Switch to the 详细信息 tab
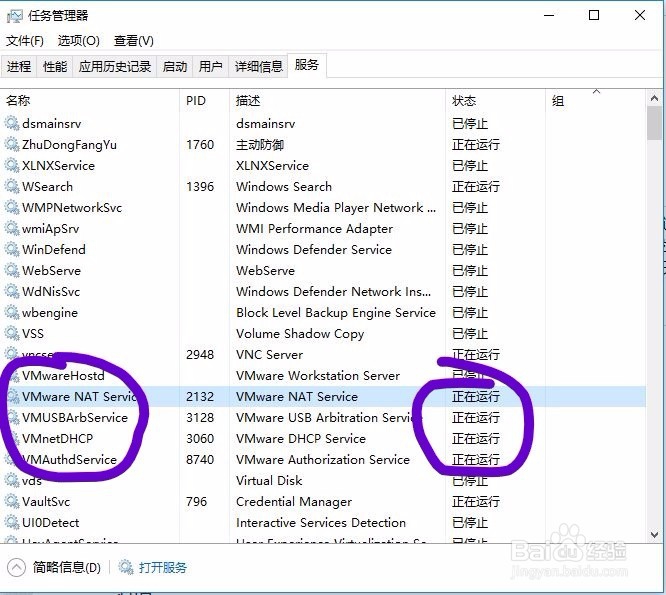Viewport: 666px width, 595px height. tap(259, 67)
